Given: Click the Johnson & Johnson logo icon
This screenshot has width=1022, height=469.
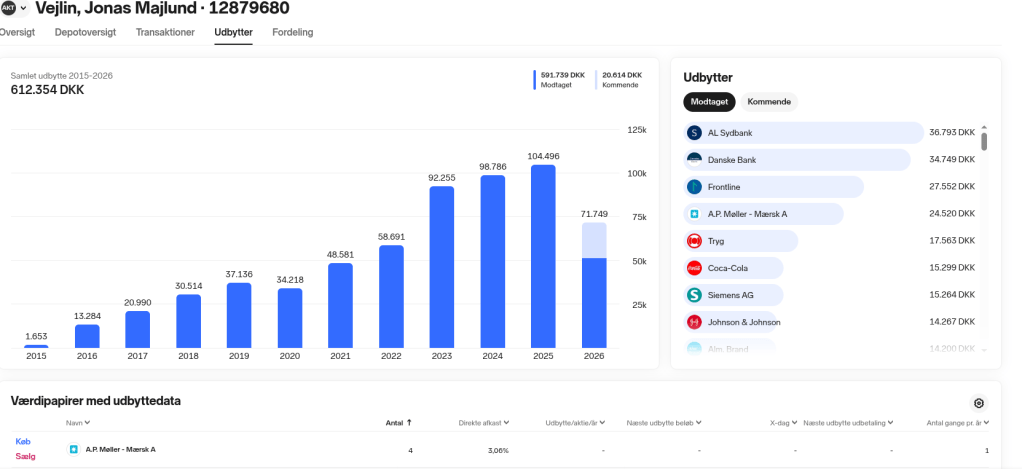Looking at the screenshot, I should click(694, 322).
